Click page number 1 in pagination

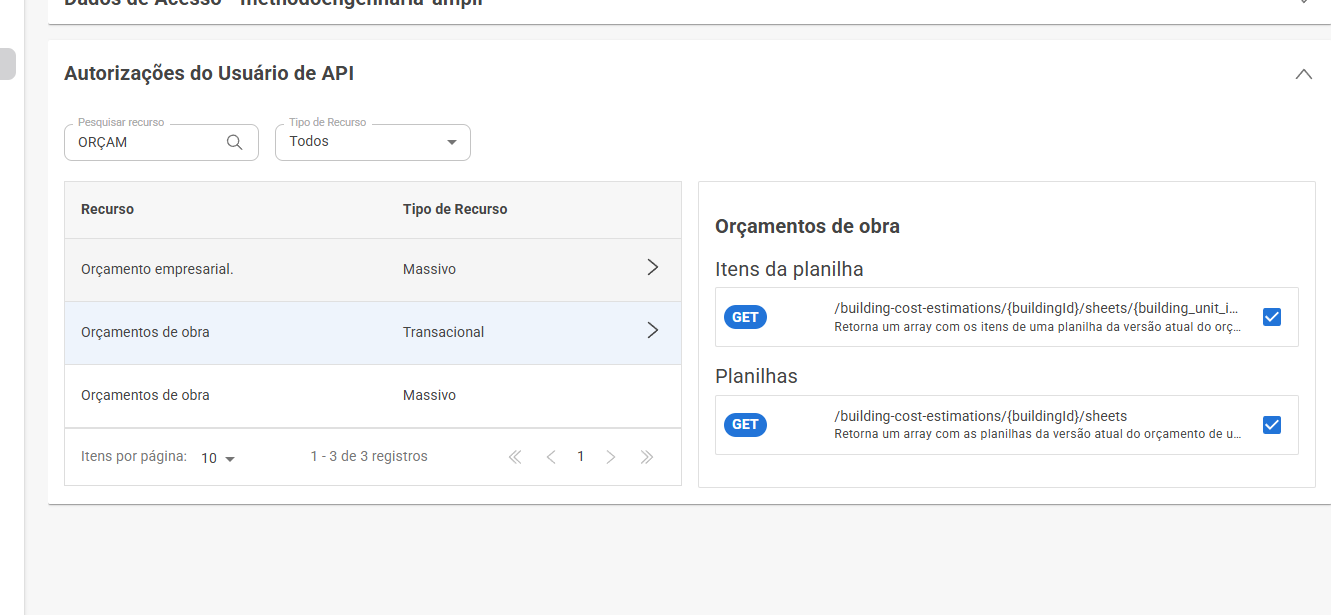pyautogui.click(x=580, y=456)
